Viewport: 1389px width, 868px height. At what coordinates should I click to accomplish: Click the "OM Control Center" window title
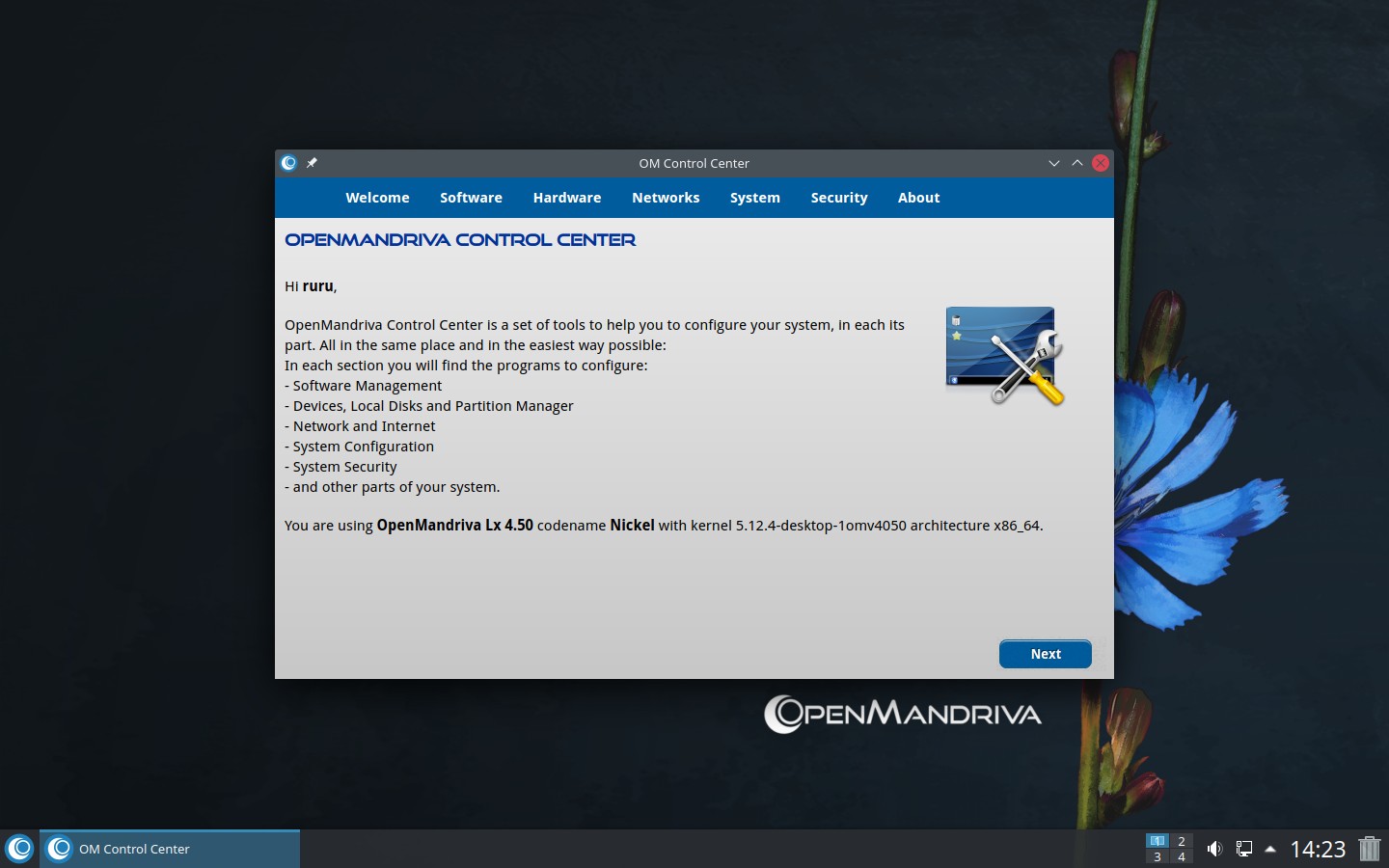tap(694, 163)
